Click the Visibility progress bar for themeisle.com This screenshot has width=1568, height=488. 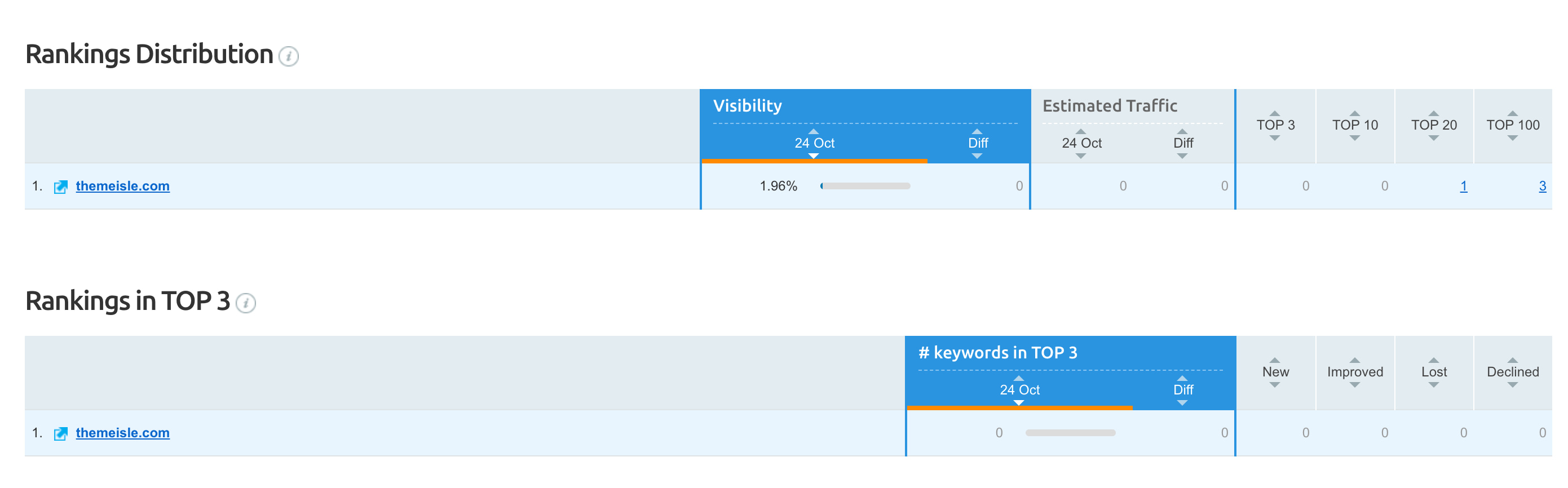click(864, 186)
